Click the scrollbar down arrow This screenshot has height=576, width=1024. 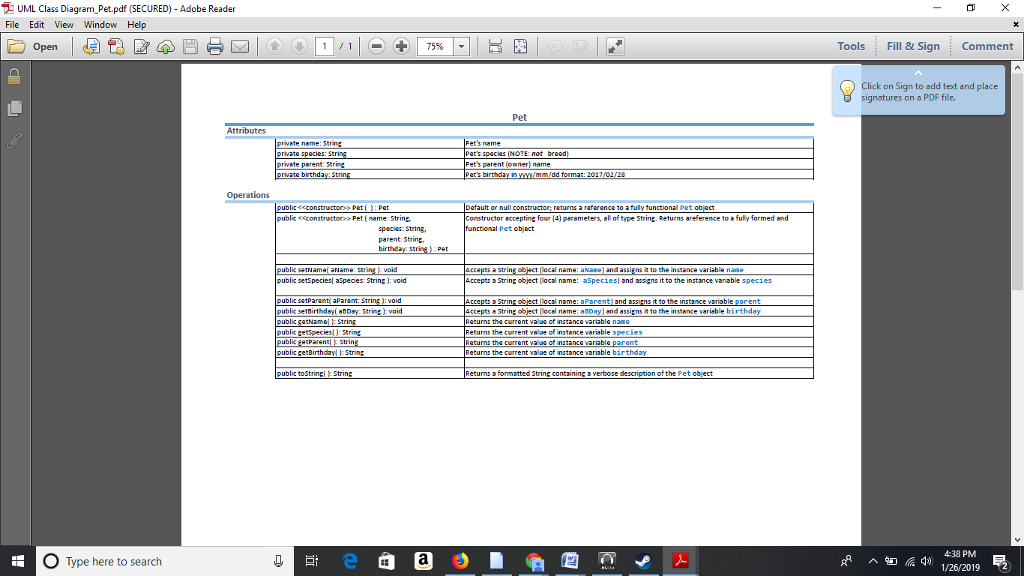[1017, 540]
